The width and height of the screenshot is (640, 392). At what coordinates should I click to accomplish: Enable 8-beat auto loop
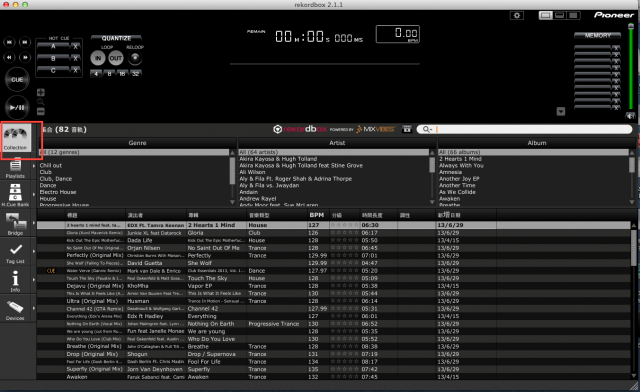[109, 74]
